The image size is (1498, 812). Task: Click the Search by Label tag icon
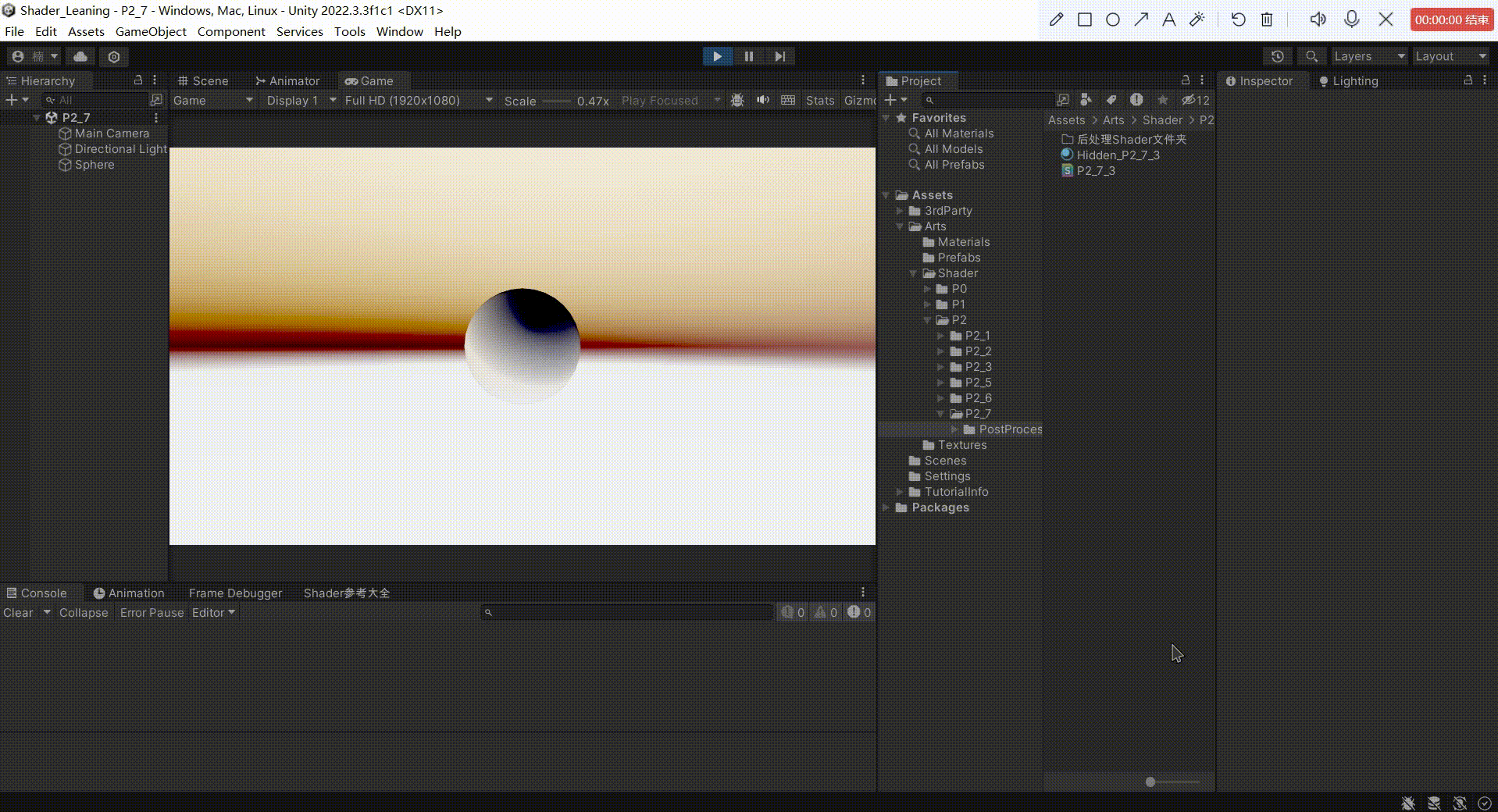click(x=1111, y=100)
